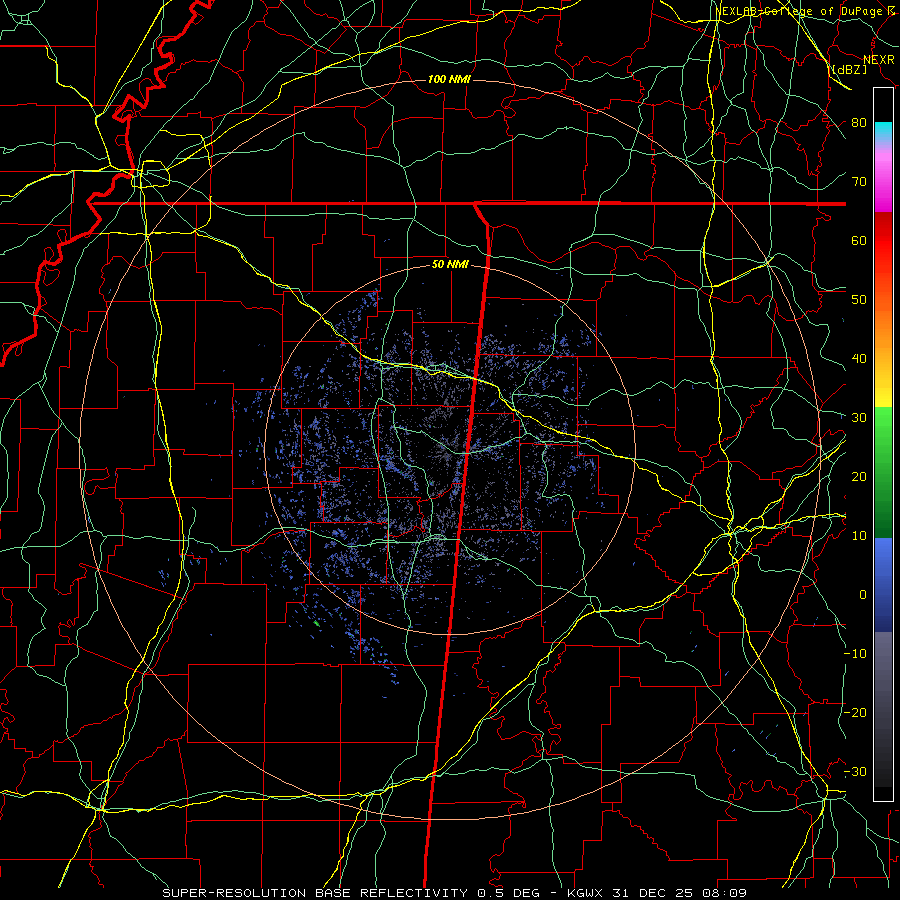Click the 0 value on the dBZ scale
Viewport: 900px width, 900px height.
tap(863, 595)
